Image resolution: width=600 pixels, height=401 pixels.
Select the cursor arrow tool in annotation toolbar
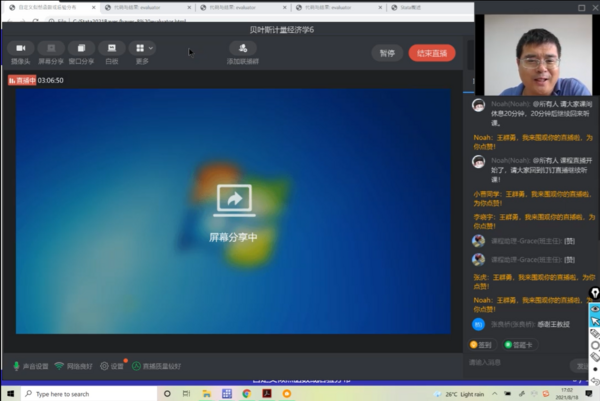[x=595, y=321]
